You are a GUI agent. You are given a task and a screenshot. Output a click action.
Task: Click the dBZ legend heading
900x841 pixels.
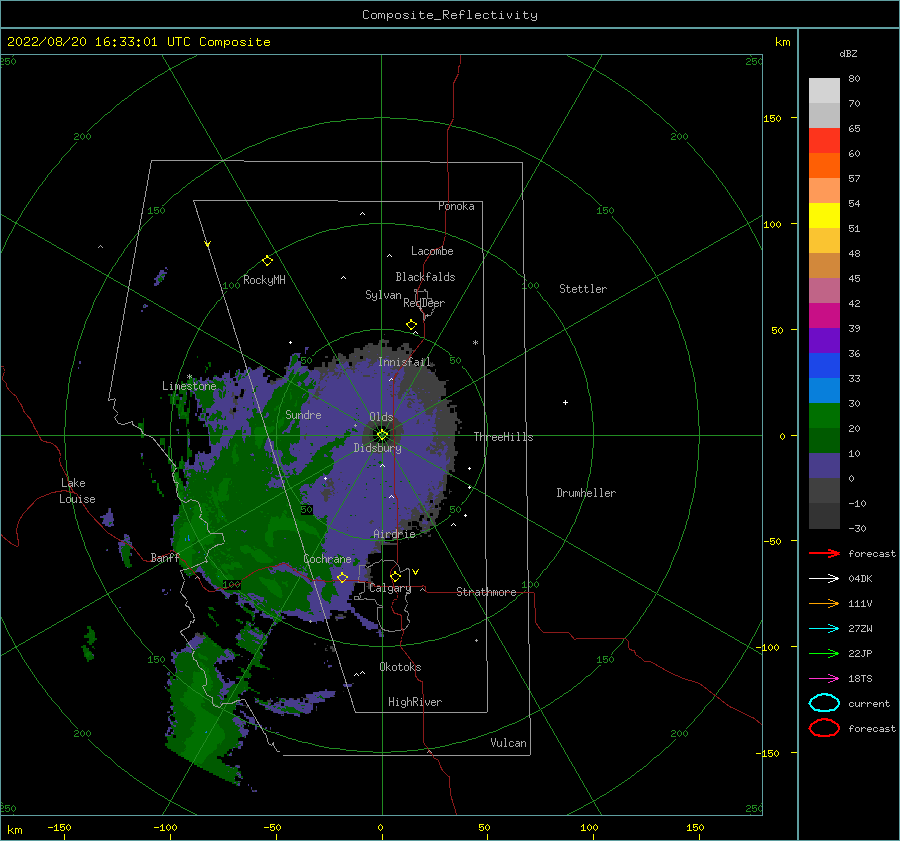pyautogui.click(x=848, y=53)
